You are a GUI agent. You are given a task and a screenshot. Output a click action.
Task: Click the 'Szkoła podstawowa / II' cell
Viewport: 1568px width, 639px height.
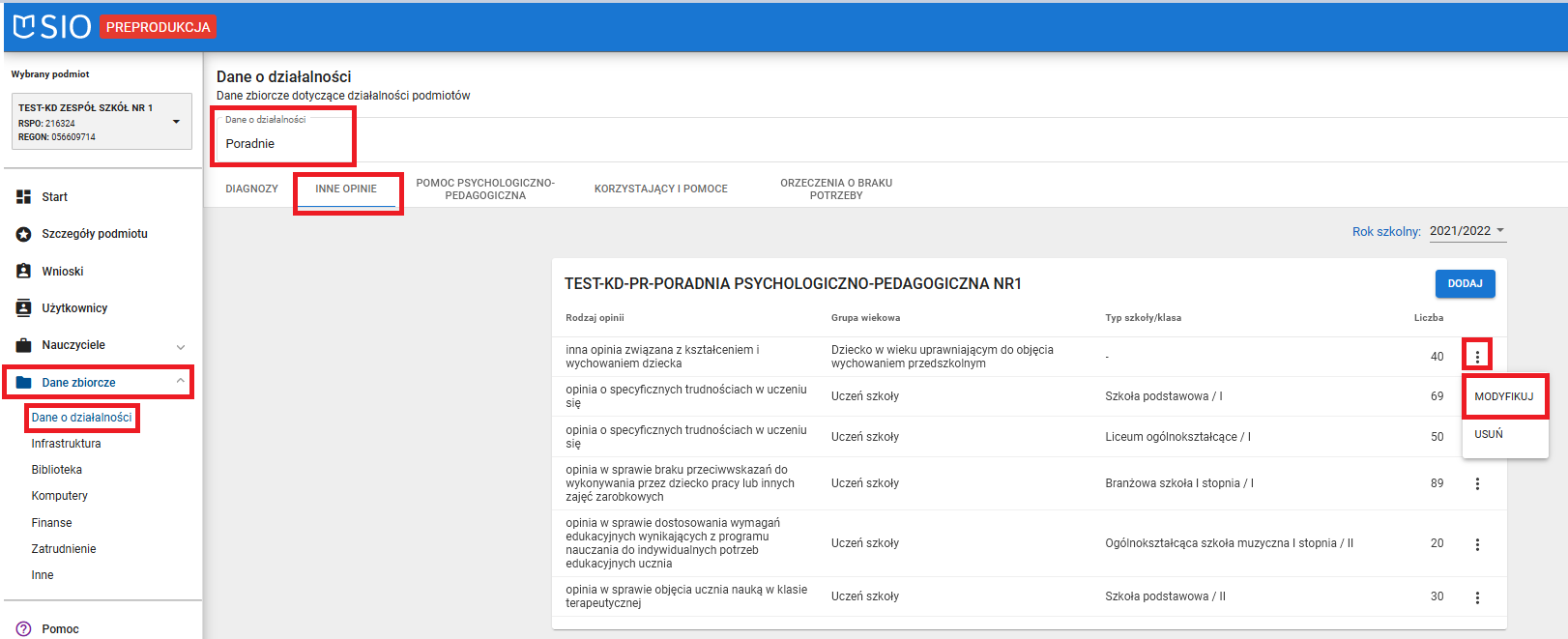click(1165, 596)
